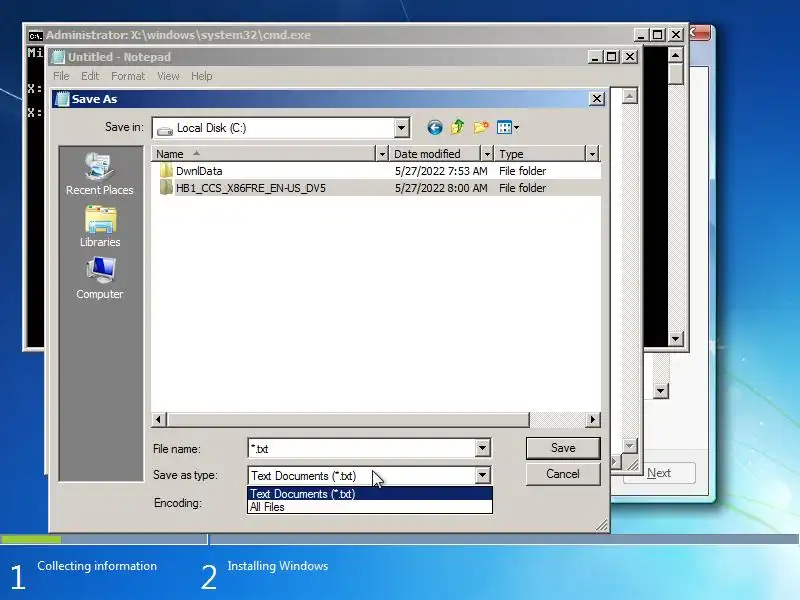The image size is (800, 600).
Task: Open the Type column dropdown
Action: click(x=592, y=154)
